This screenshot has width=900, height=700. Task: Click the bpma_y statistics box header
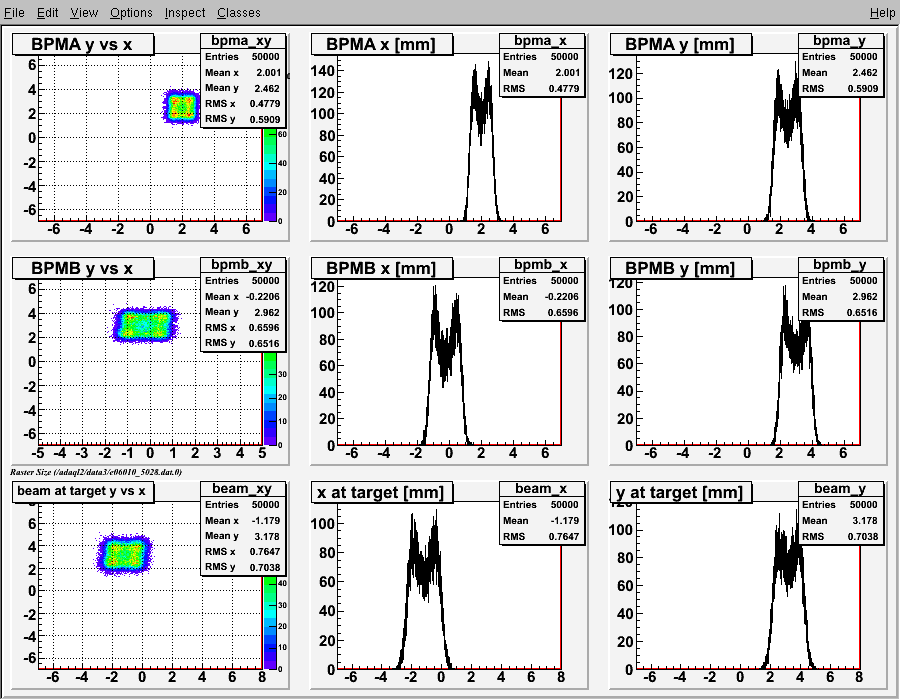pyautogui.click(x=840, y=41)
